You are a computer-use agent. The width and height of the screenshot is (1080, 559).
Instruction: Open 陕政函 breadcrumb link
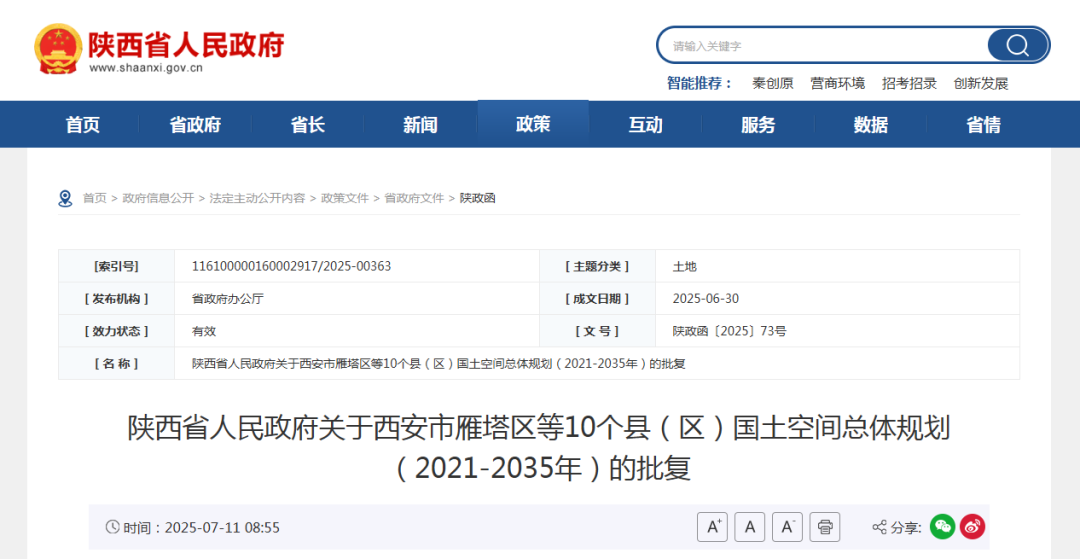477,198
